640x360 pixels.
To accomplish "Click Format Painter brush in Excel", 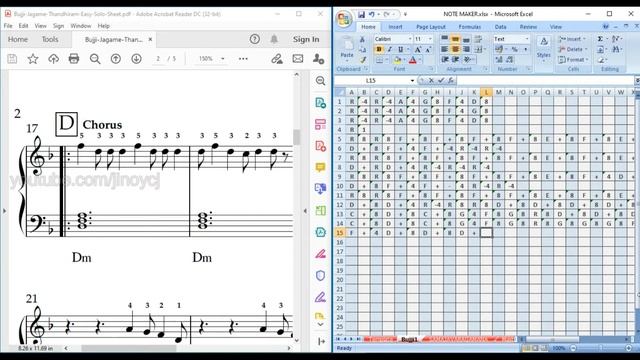I will coord(362,60).
